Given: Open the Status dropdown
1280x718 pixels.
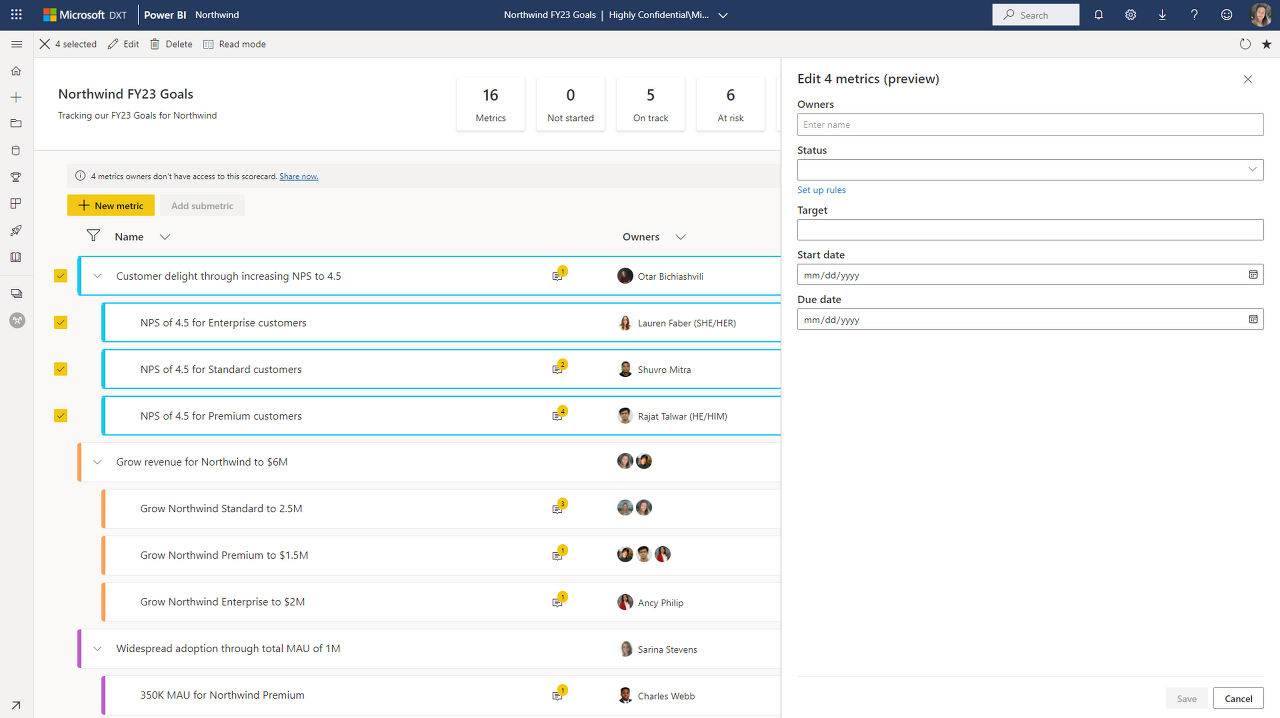Looking at the screenshot, I should [x=1030, y=170].
